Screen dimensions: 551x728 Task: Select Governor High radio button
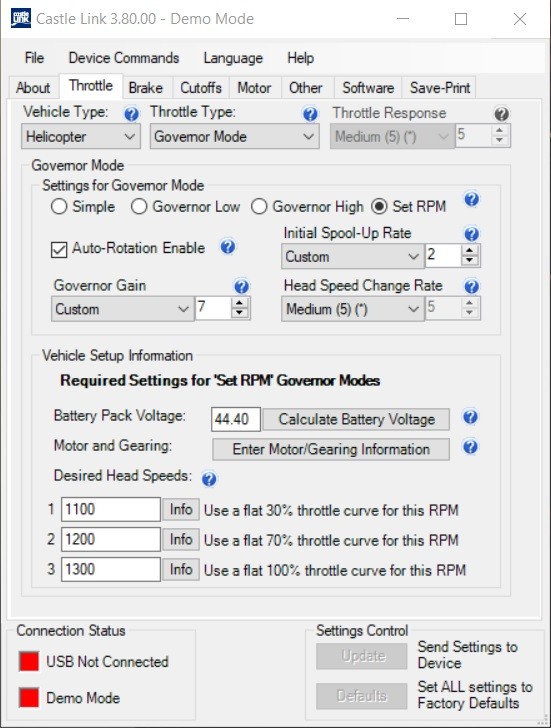point(259,207)
